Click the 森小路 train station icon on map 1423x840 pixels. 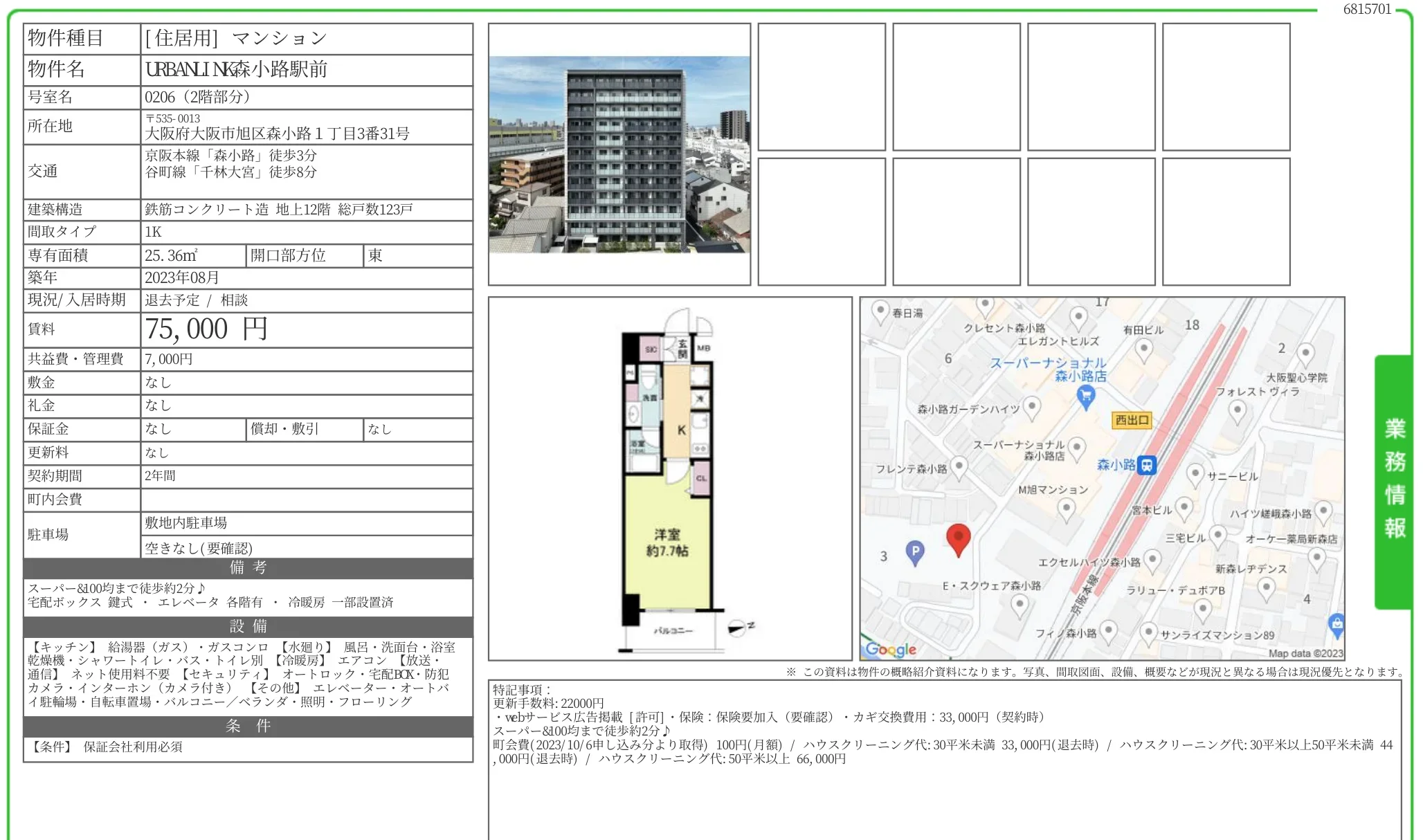1147,465
